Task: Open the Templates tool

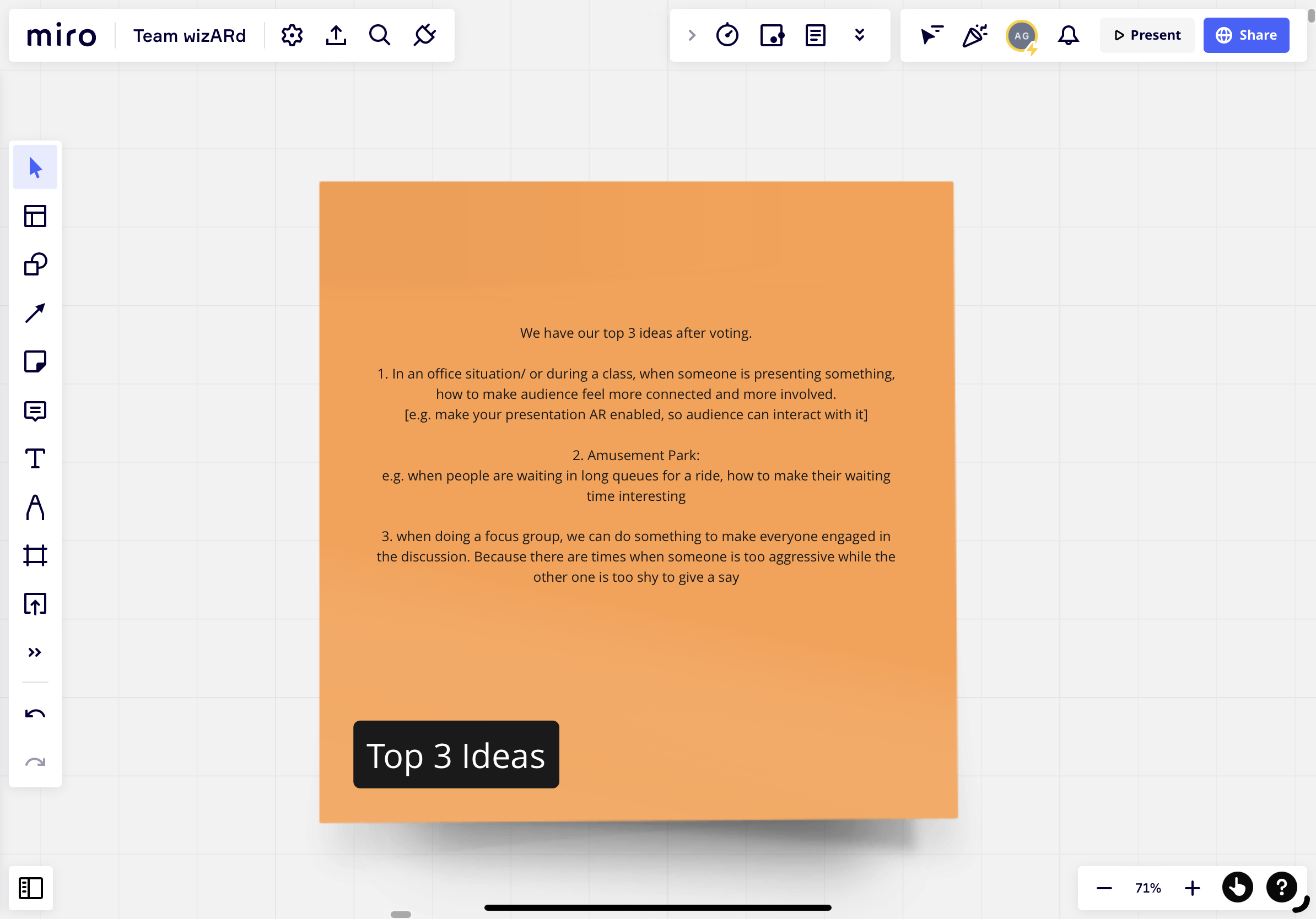Action: click(35, 216)
